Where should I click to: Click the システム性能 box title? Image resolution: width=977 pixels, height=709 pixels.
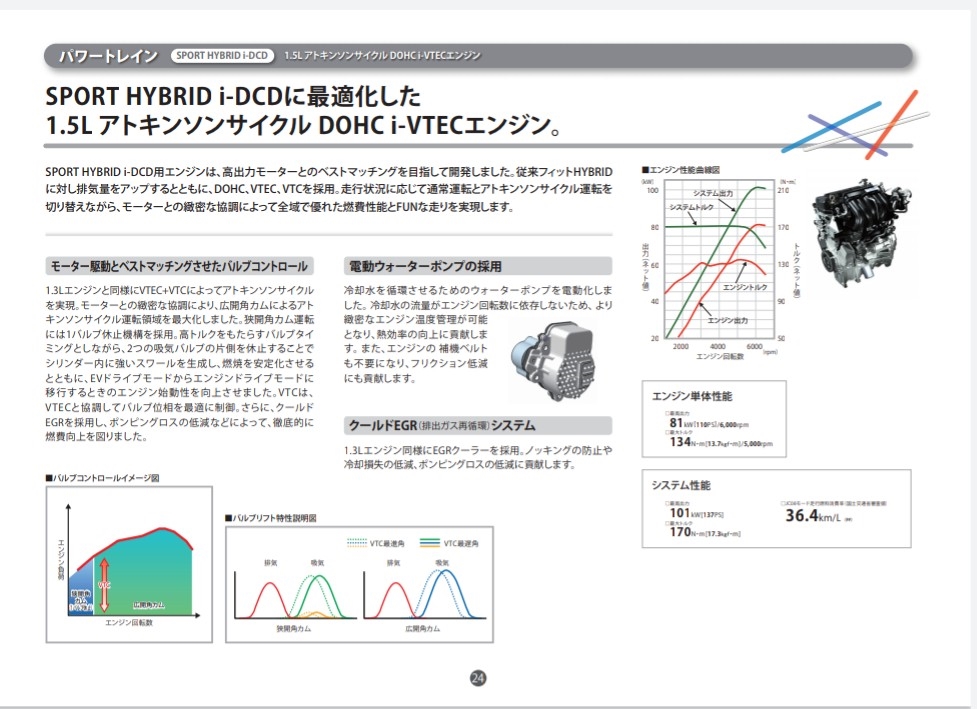pyautogui.click(x=681, y=485)
